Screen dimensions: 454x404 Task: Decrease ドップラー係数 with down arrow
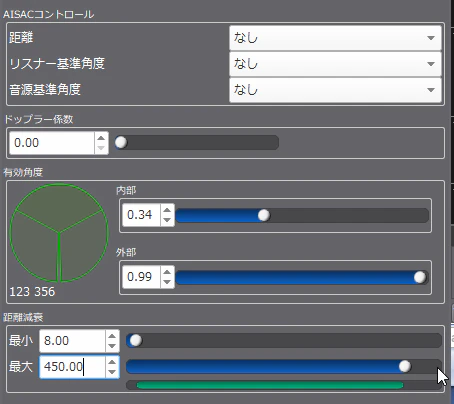pos(101,148)
